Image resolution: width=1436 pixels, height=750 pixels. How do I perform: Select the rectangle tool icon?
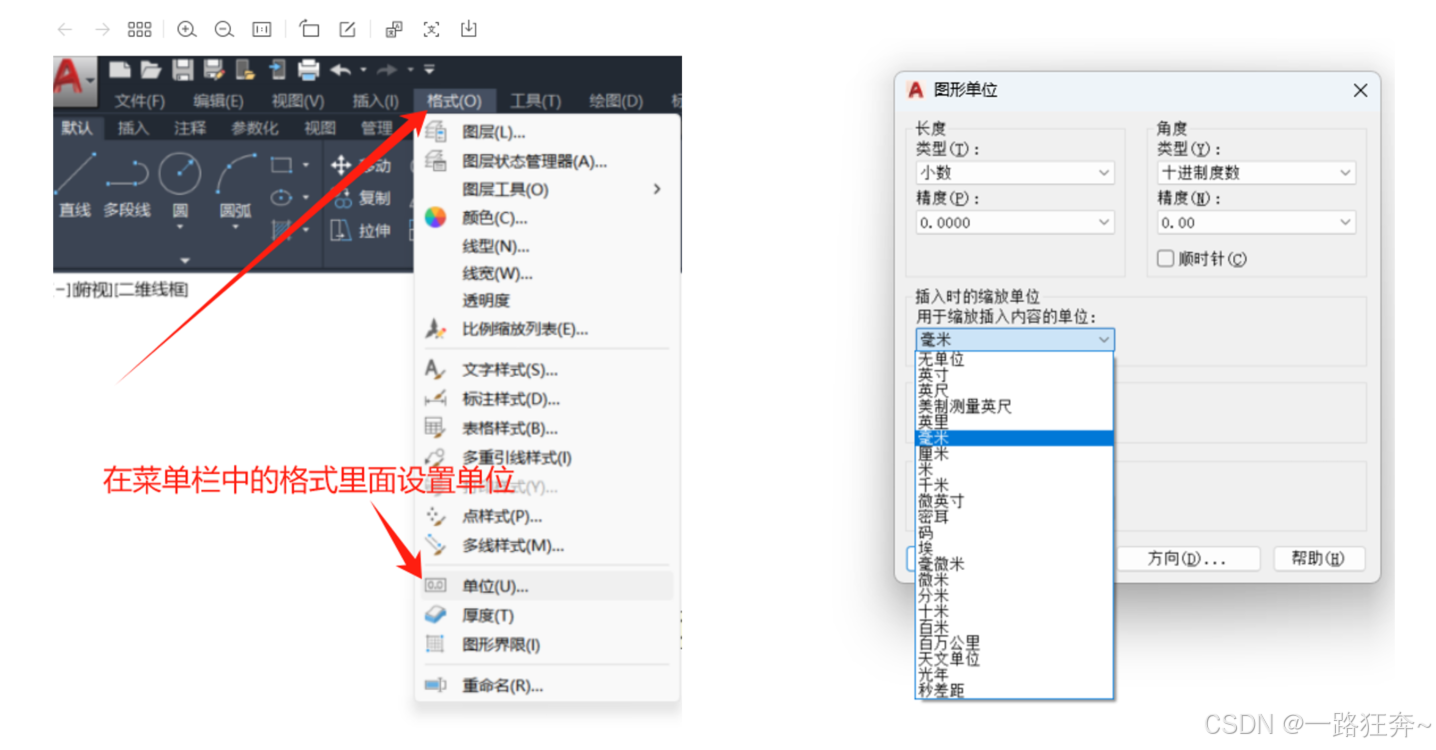282,165
